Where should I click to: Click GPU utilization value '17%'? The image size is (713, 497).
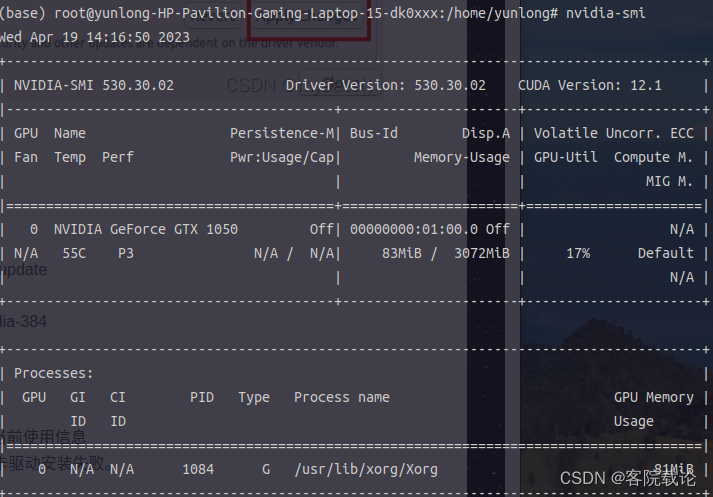click(578, 253)
